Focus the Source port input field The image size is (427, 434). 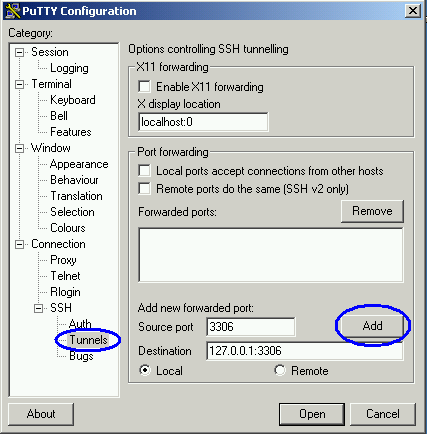point(251,327)
